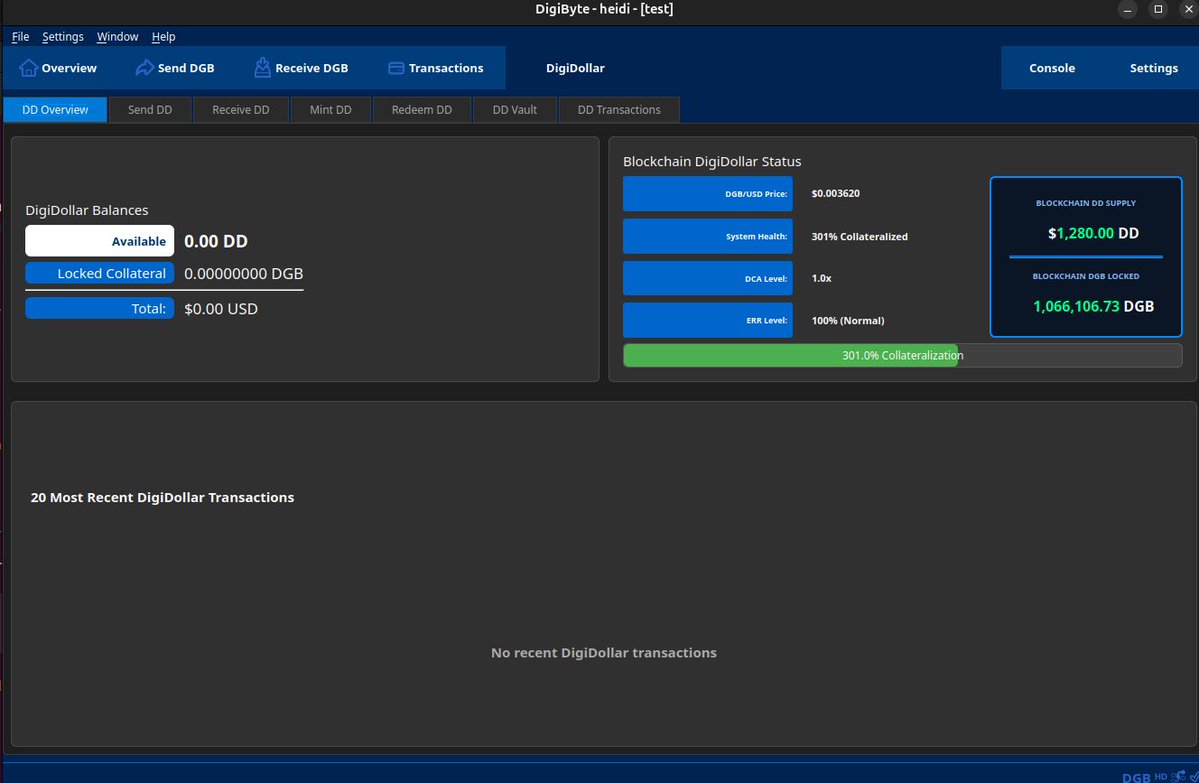This screenshot has width=1199, height=783.
Task: Click the DigiDollar Balances heading
Action: point(86,210)
